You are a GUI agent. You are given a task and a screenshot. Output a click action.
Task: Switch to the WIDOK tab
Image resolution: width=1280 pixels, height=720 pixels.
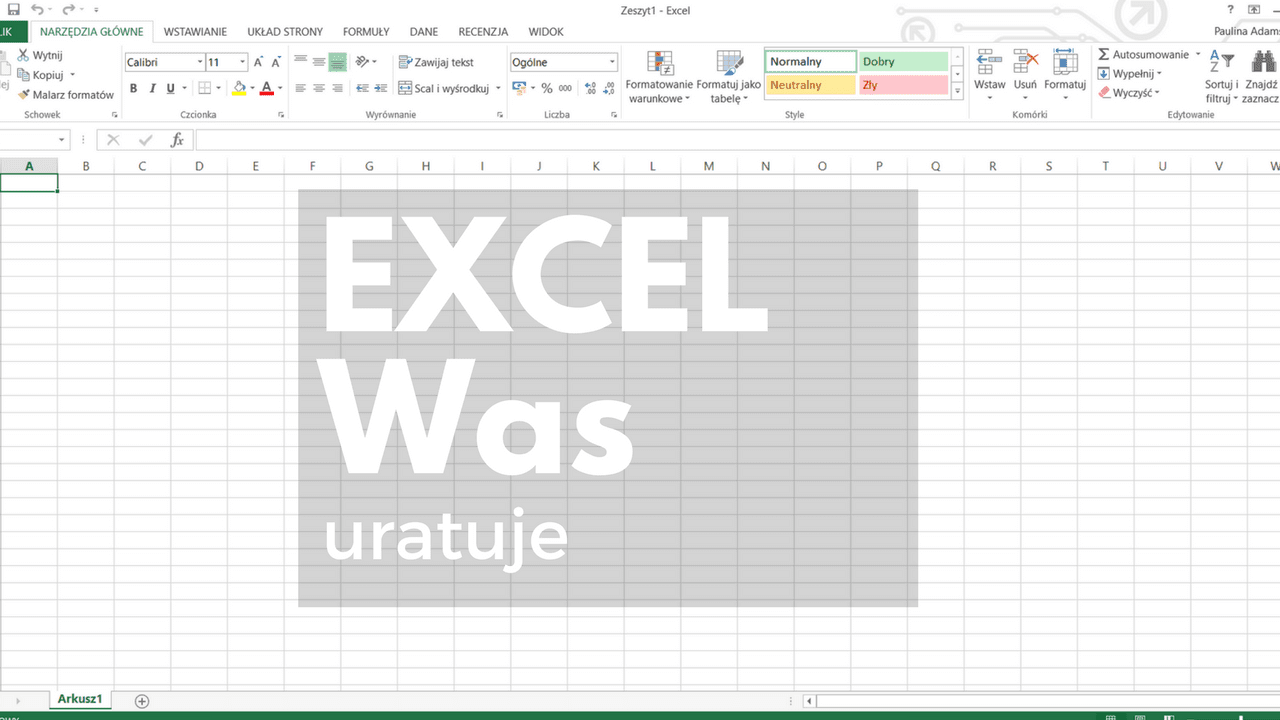click(x=546, y=32)
